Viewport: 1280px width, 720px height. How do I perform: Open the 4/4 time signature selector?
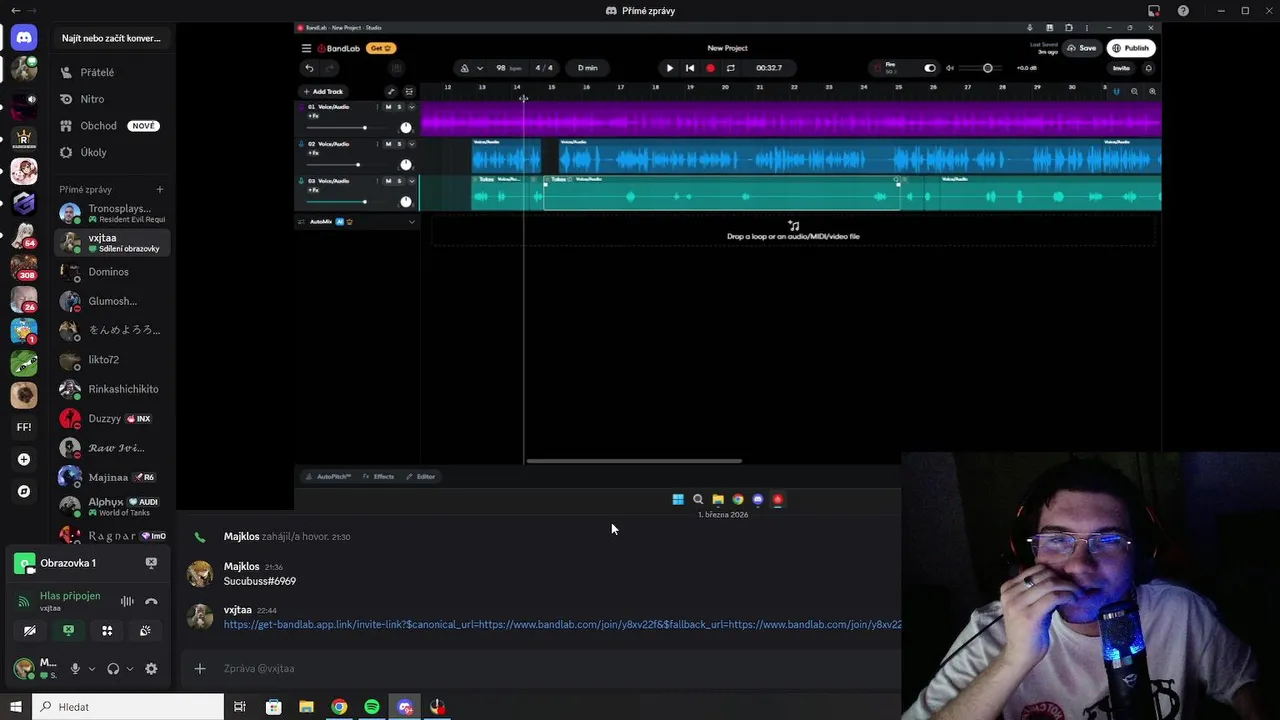pyautogui.click(x=544, y=68)
